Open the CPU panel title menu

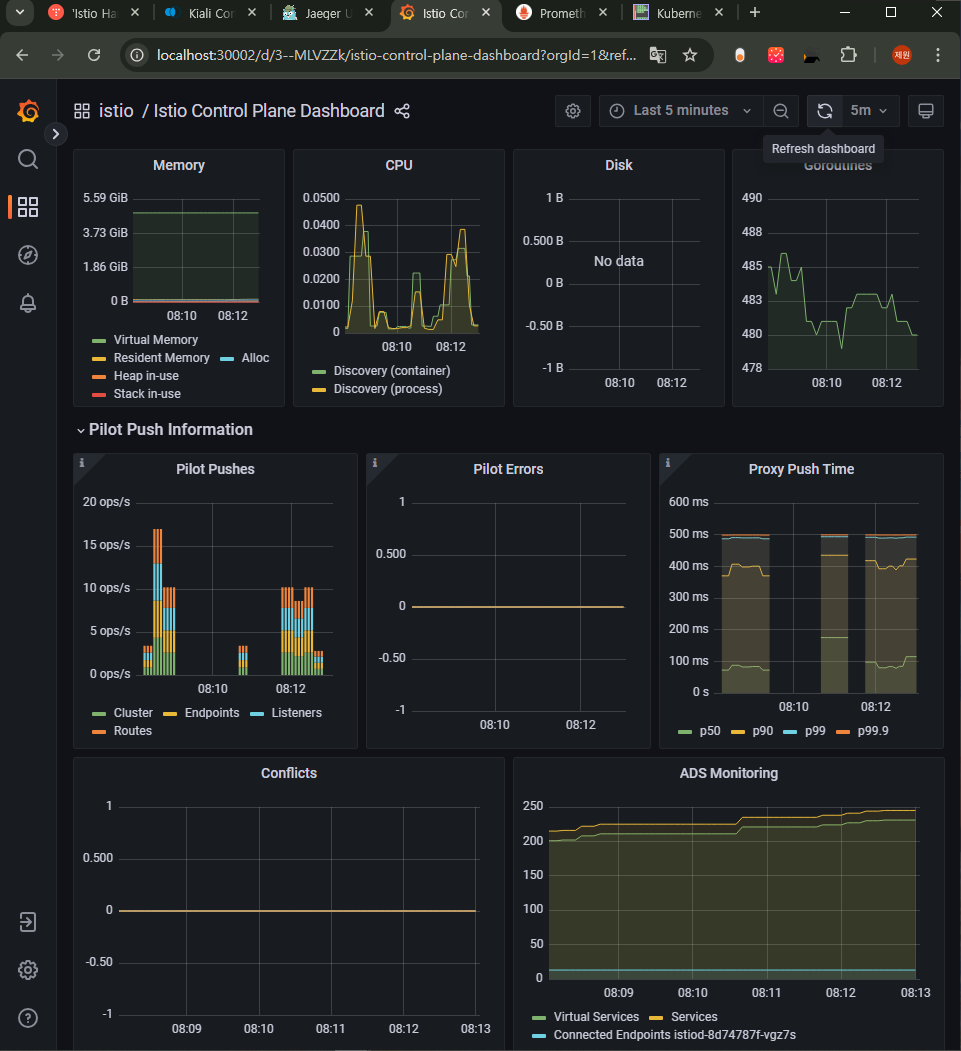[x=399, y=166]
